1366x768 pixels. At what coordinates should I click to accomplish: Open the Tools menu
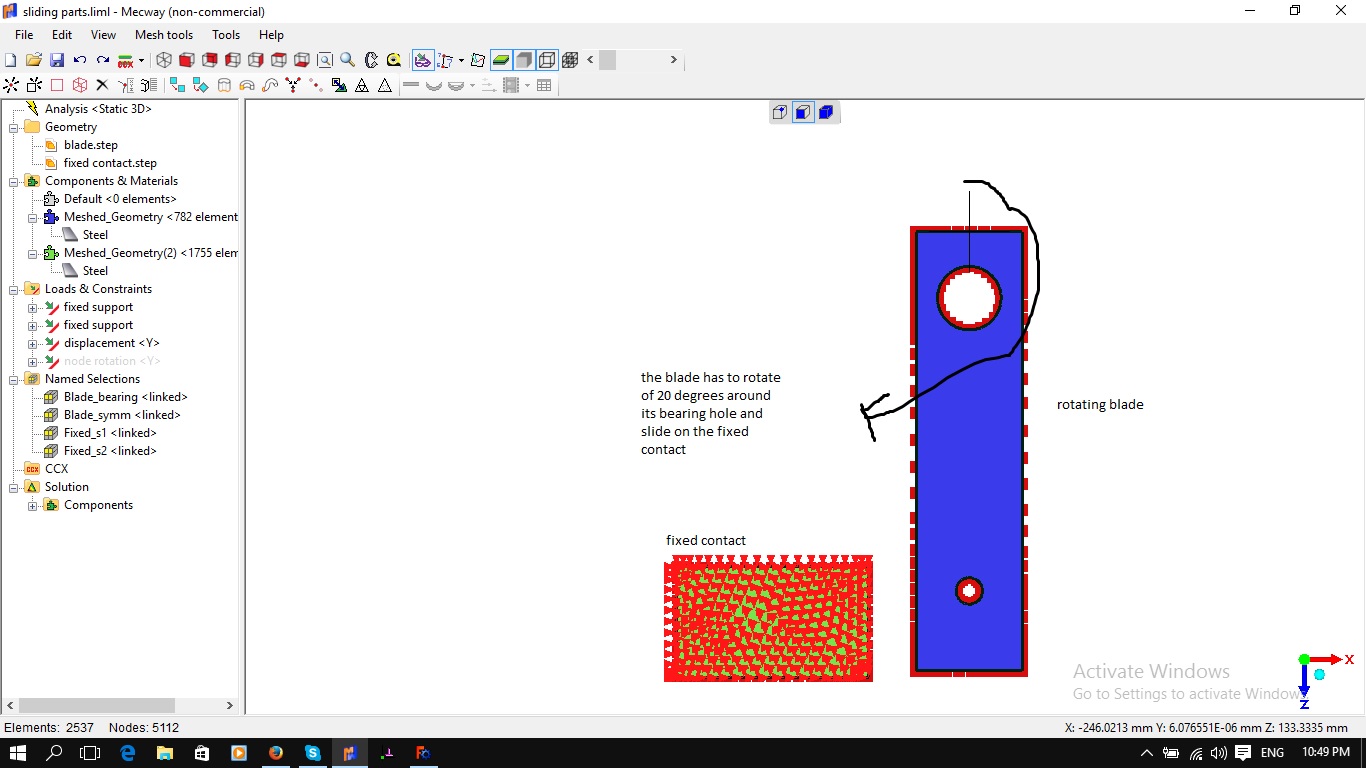pos(226,35)
